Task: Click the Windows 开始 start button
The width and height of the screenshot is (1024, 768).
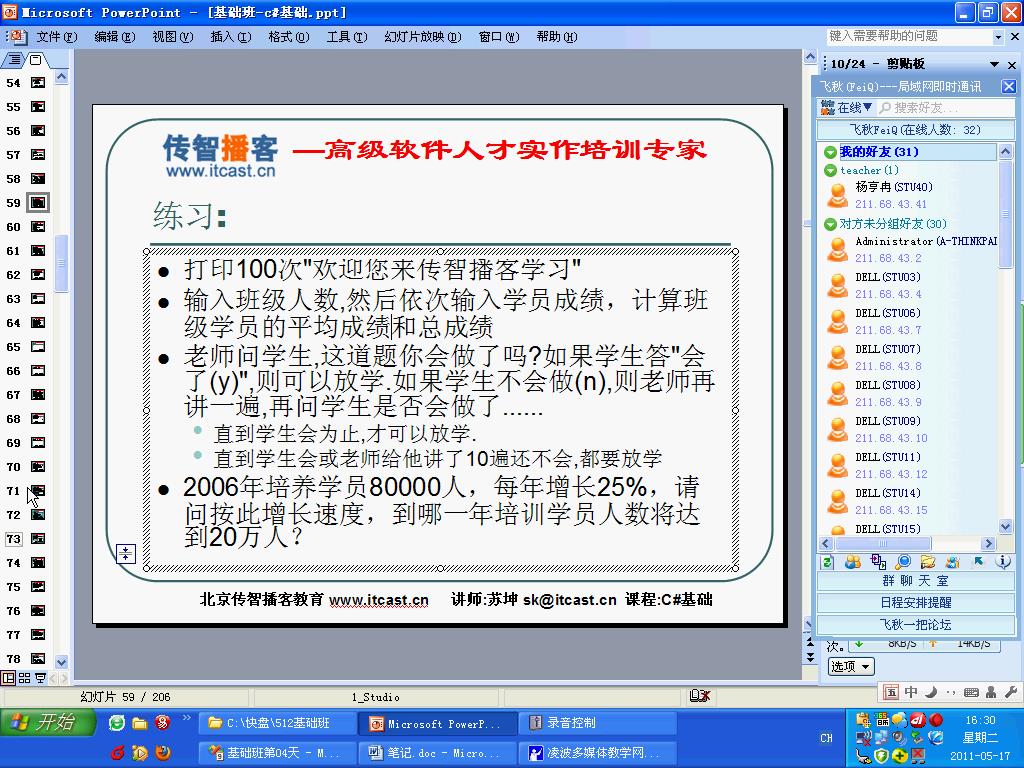Action: coord(48,722)
